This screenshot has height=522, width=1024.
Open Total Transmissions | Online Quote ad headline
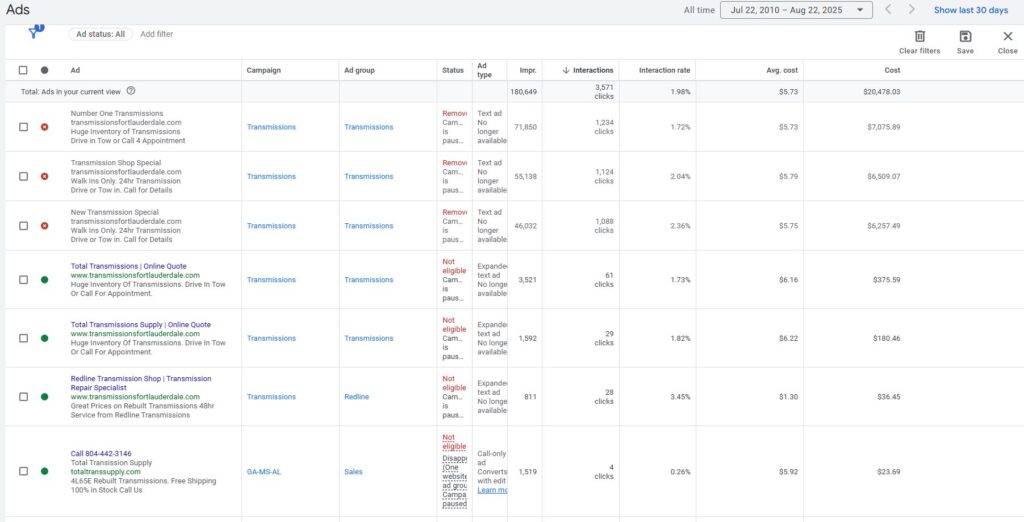coord(129,266)
